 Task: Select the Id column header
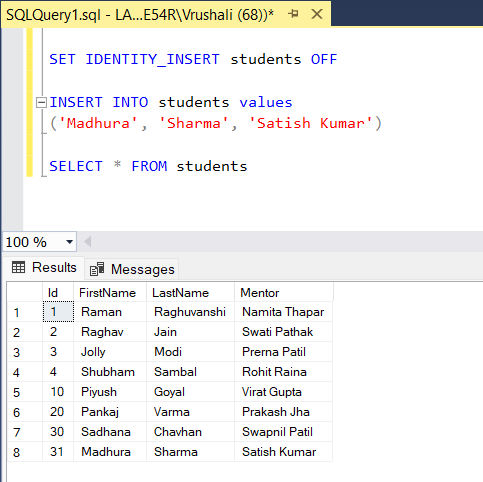point(58,293)
